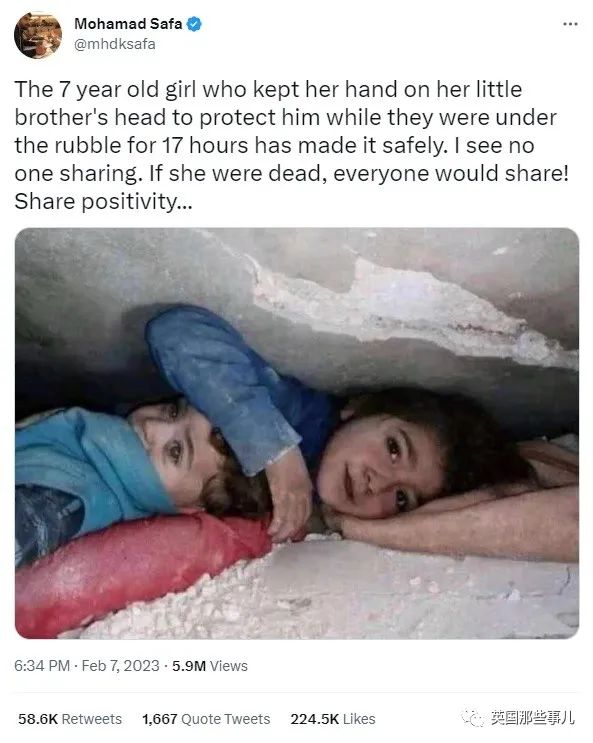Click the Mohamad Safa display name

(128, 24)
